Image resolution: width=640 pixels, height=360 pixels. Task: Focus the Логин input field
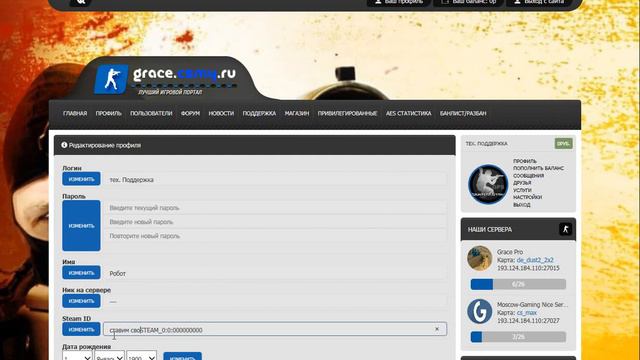click(x=275, y=179)
